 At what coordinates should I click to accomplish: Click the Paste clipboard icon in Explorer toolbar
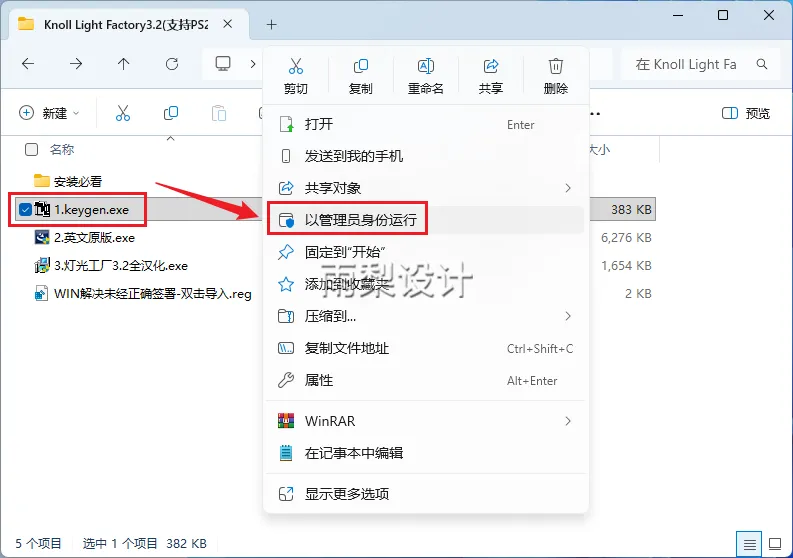(x=218, y=113)
